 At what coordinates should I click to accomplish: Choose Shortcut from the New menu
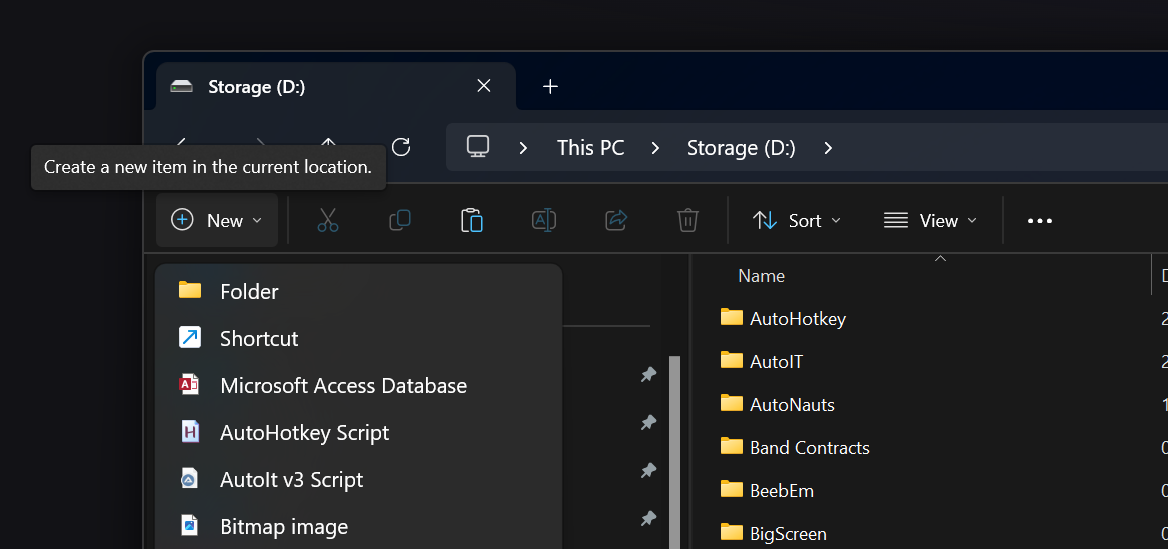[358, 338]
